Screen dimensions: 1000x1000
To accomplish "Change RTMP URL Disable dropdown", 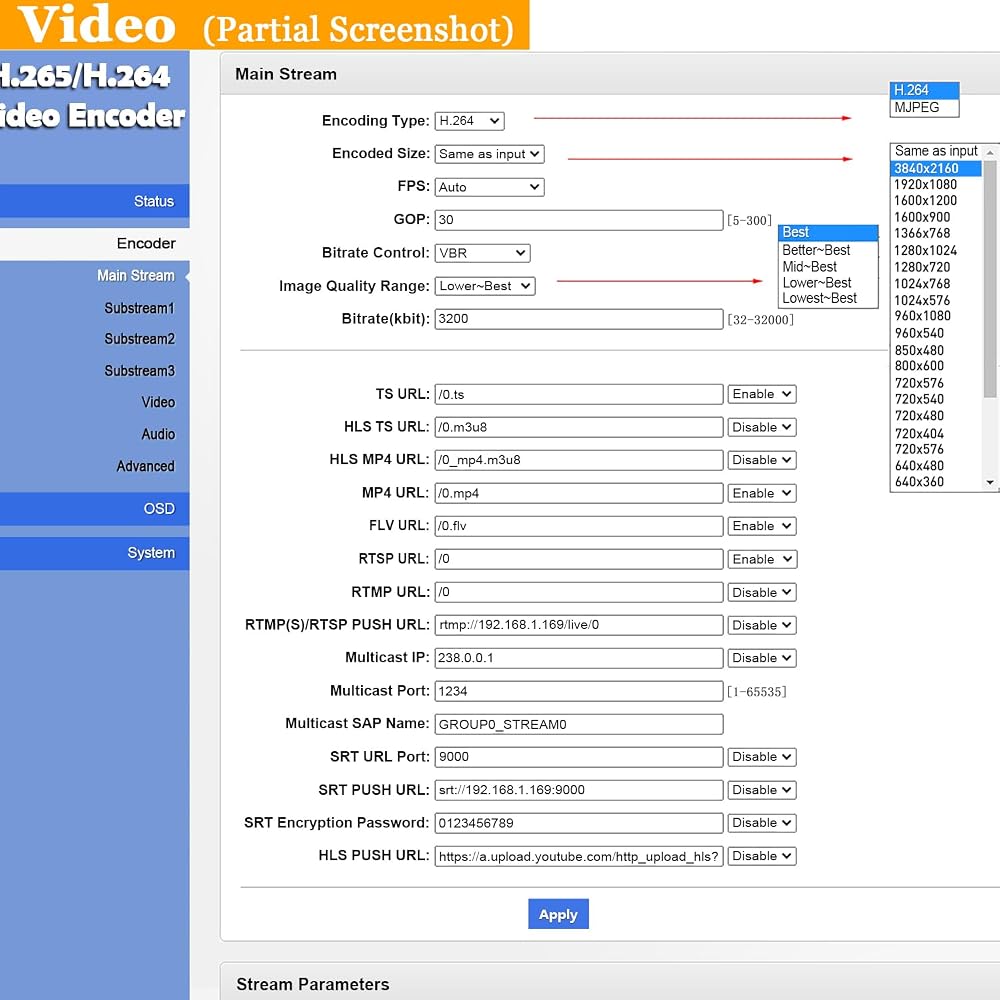I will pos(761,592).
